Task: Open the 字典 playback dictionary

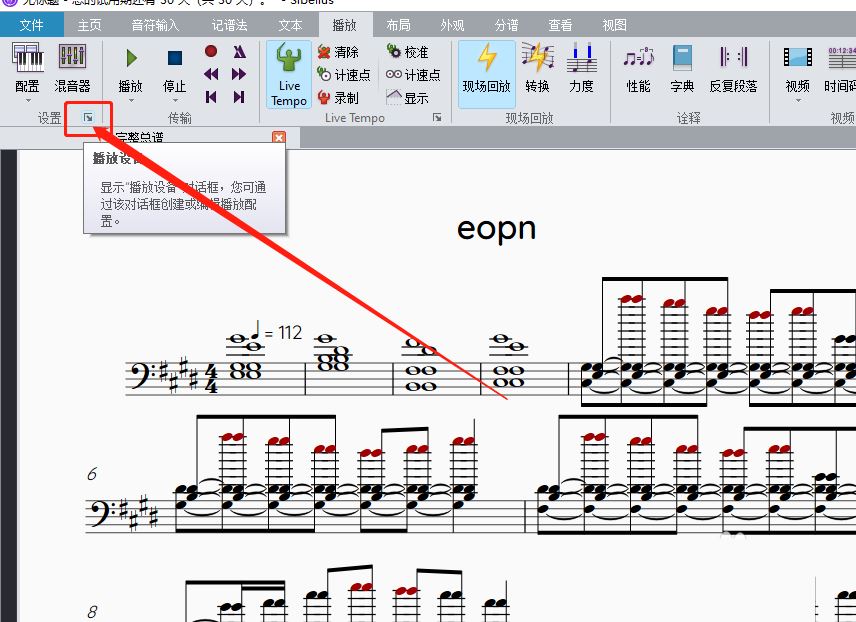Action: pyautogui.click(x=682, y=68)
